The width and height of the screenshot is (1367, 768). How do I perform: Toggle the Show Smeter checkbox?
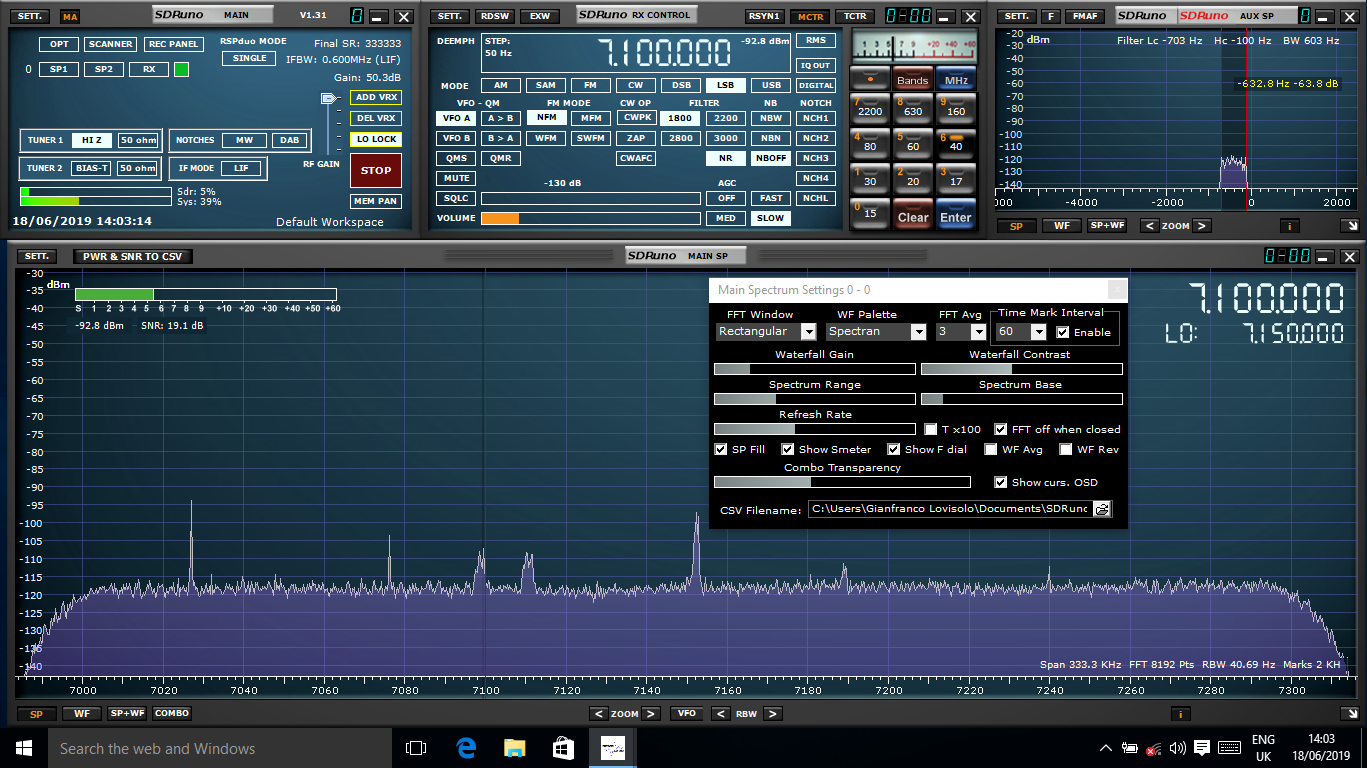click(x=788, y=449)
